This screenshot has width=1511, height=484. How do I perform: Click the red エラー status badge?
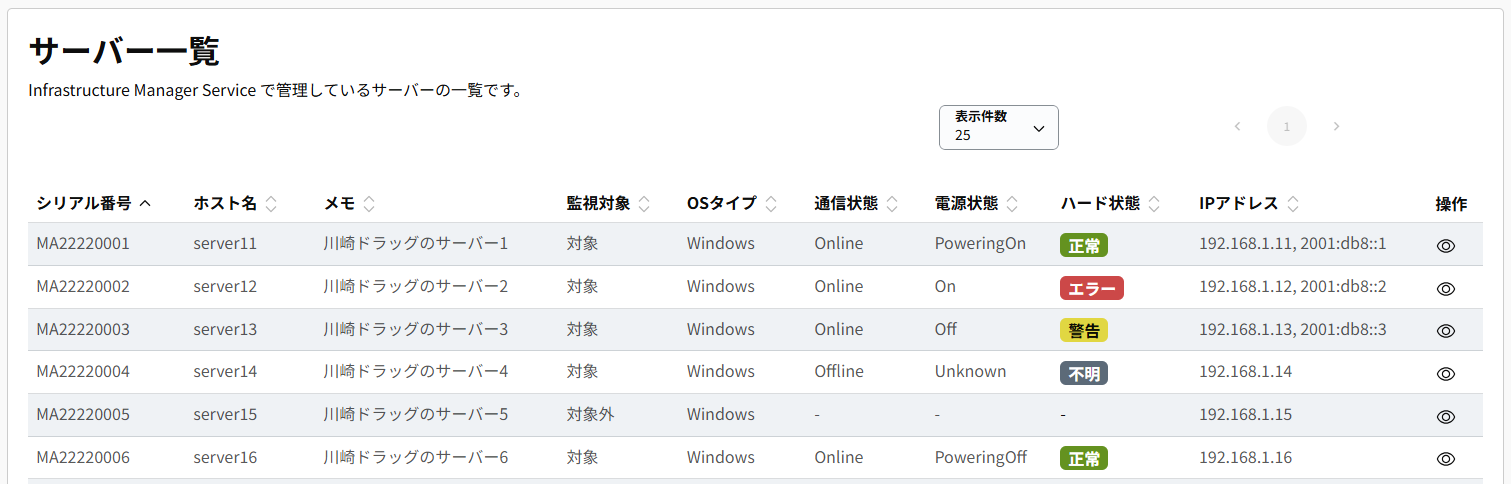click(1091, 288)
